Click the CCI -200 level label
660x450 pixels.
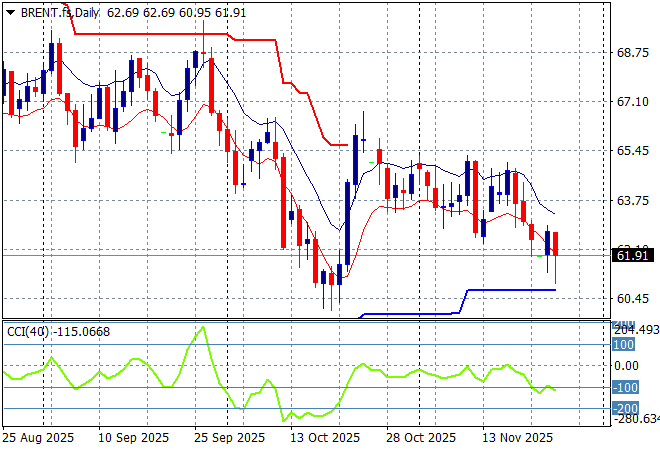tap(625, 408)
